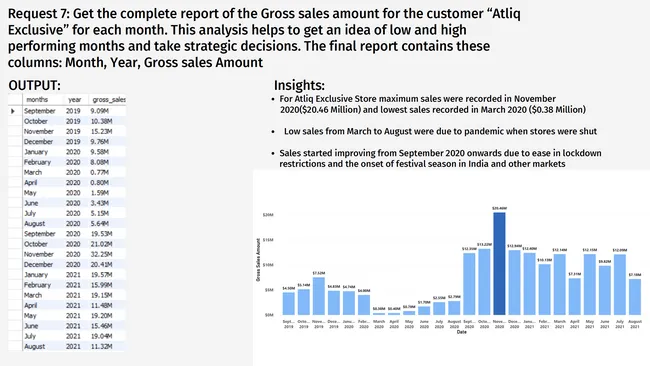
Task: Click the '0.77M' gross sales cell
Action: tap(99, 172)
